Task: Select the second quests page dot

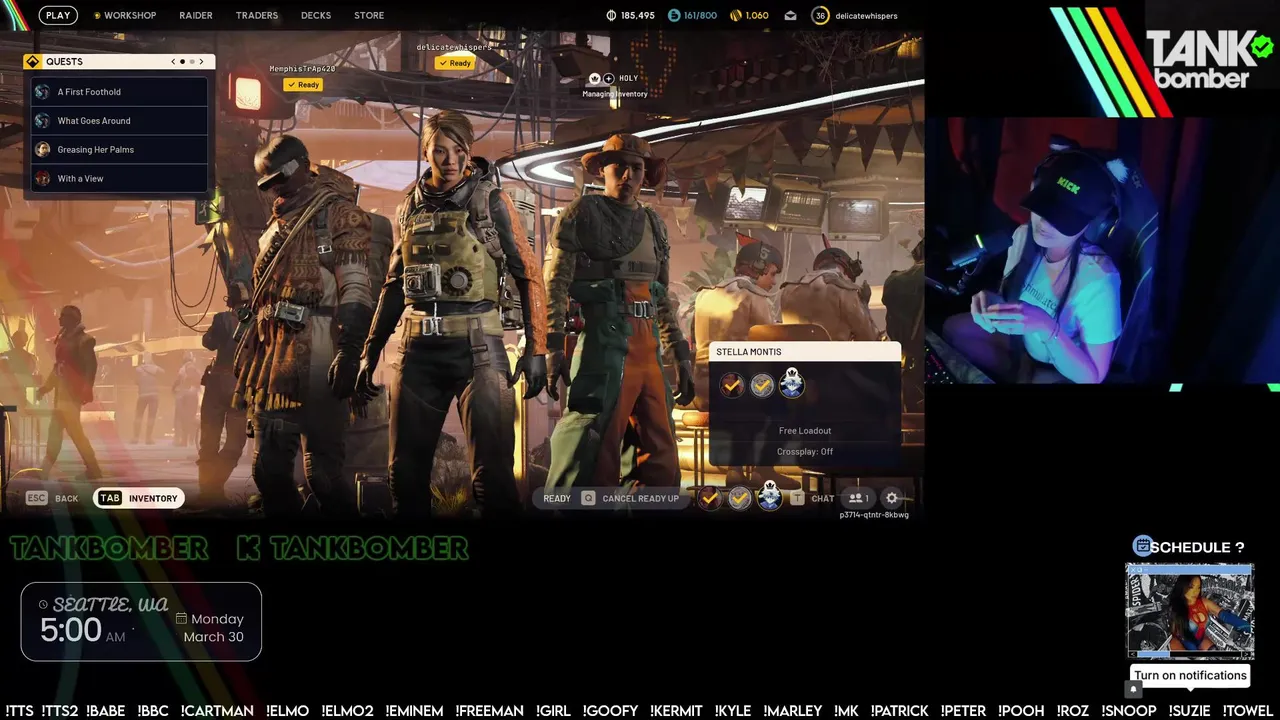Action: [x=192, y=61]
